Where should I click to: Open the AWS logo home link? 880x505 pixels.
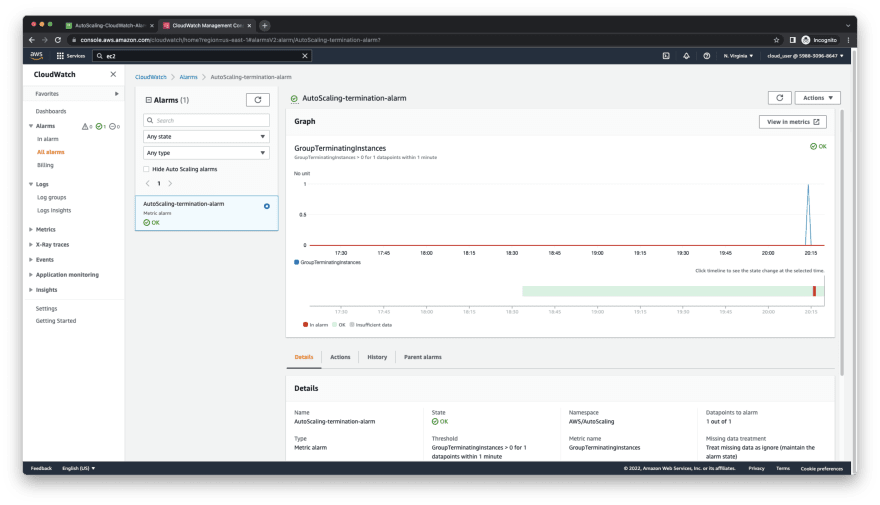coord(36,55)
